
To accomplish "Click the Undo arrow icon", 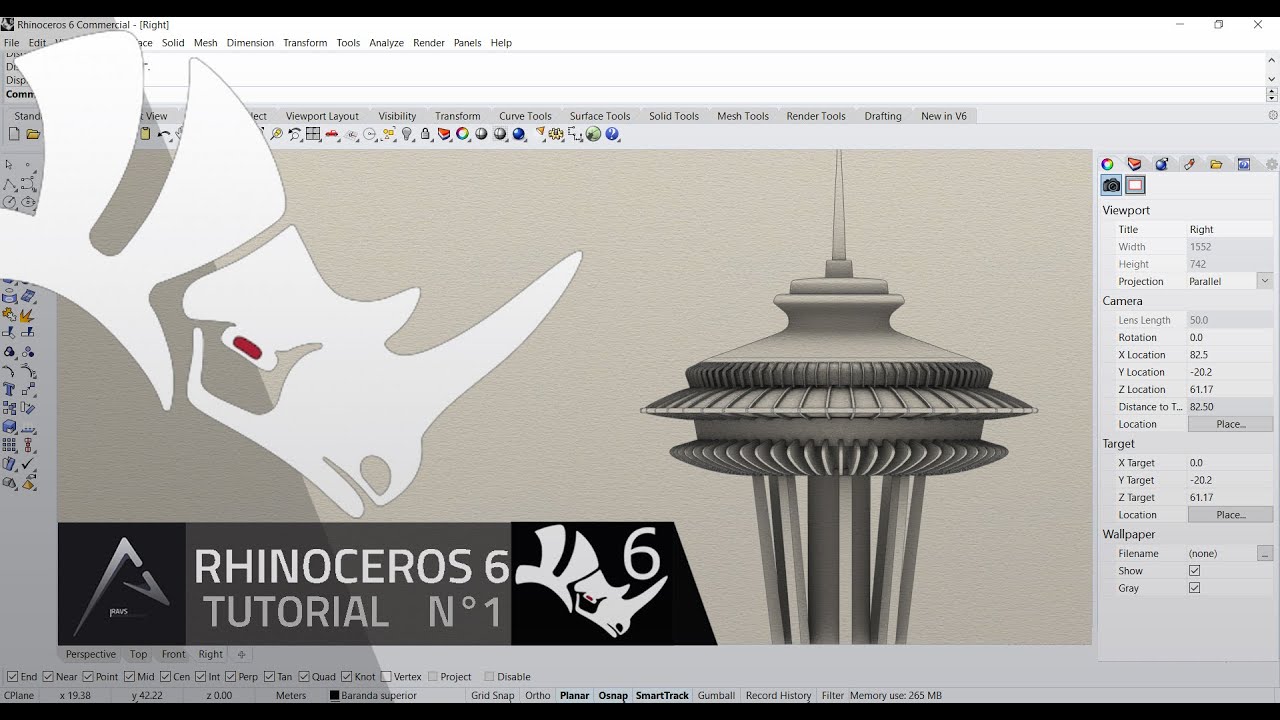I will 164,134.
